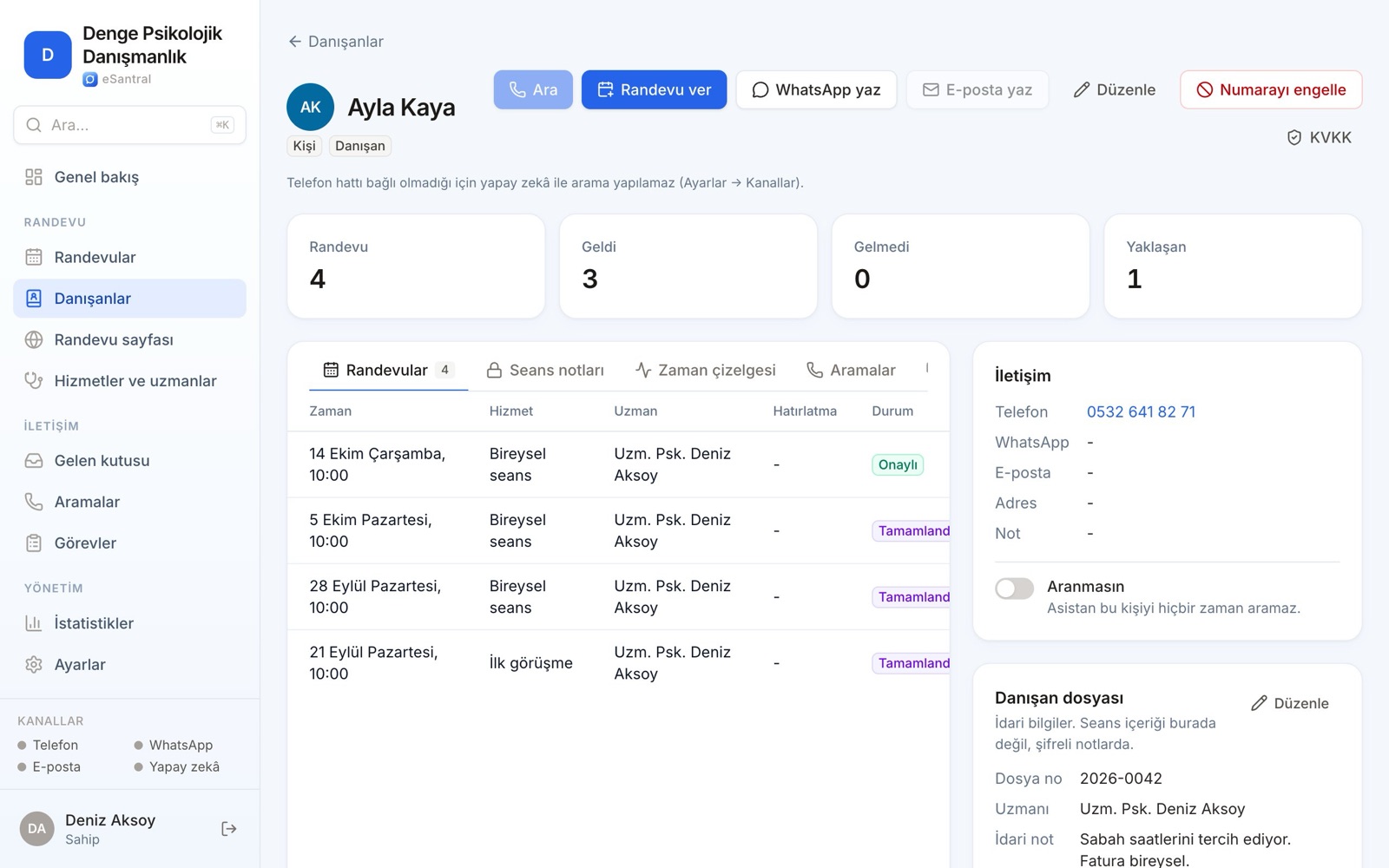Select the Randevular tab with count 4
Screen dimensions: 1389x868
coord(388,370)
